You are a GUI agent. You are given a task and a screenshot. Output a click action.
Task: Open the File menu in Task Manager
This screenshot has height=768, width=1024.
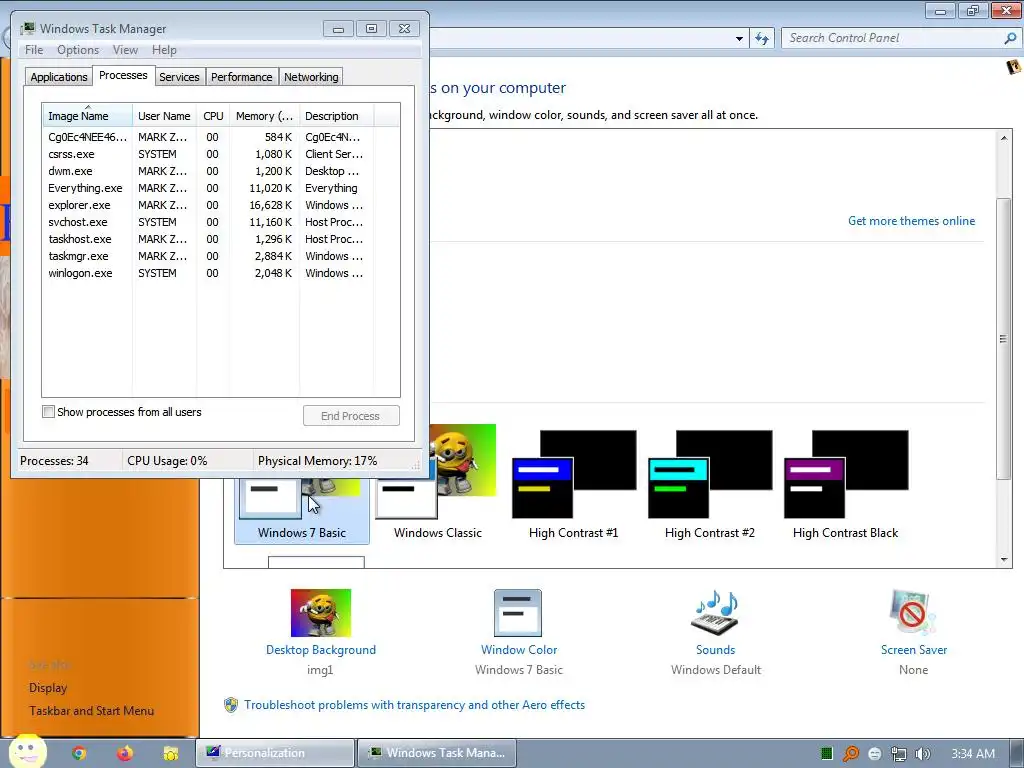coord(34,50)
